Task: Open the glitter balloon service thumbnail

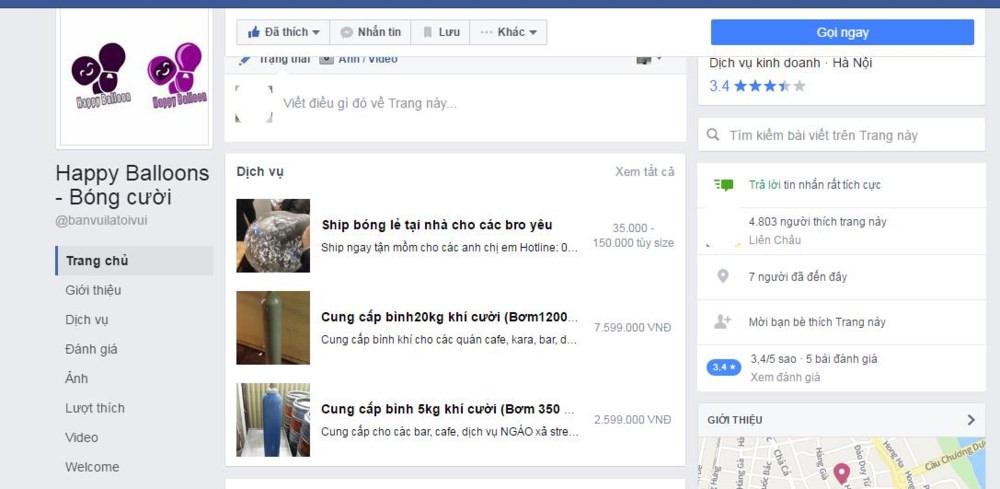Action: [273, 236]
